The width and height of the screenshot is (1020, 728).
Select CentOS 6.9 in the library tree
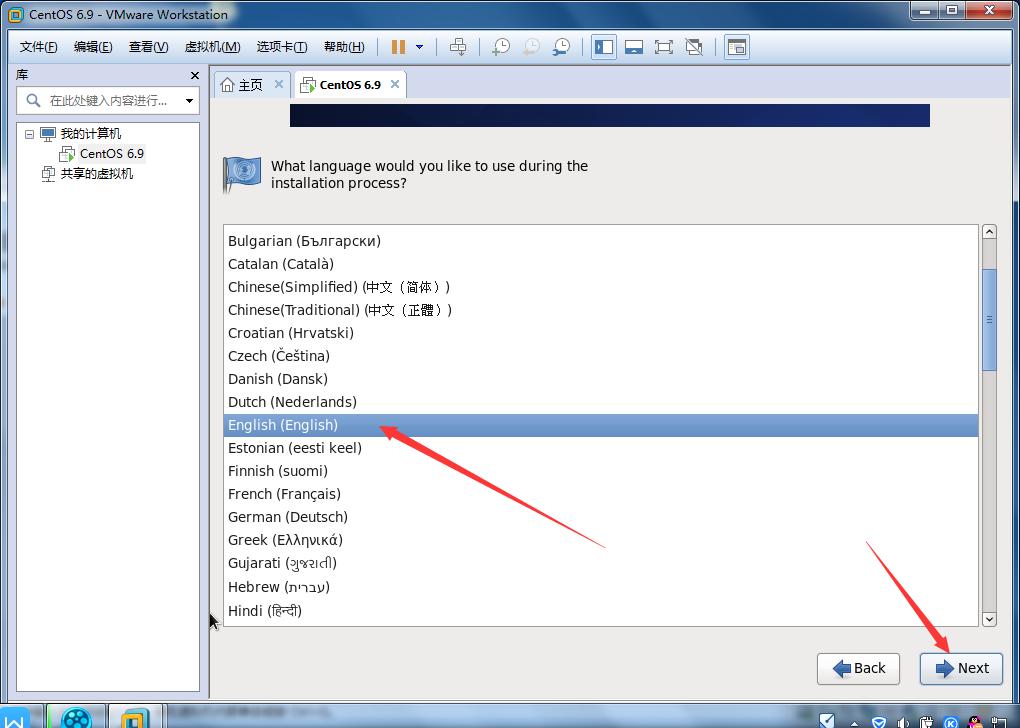pyautogui.click(x=112, y=154)
